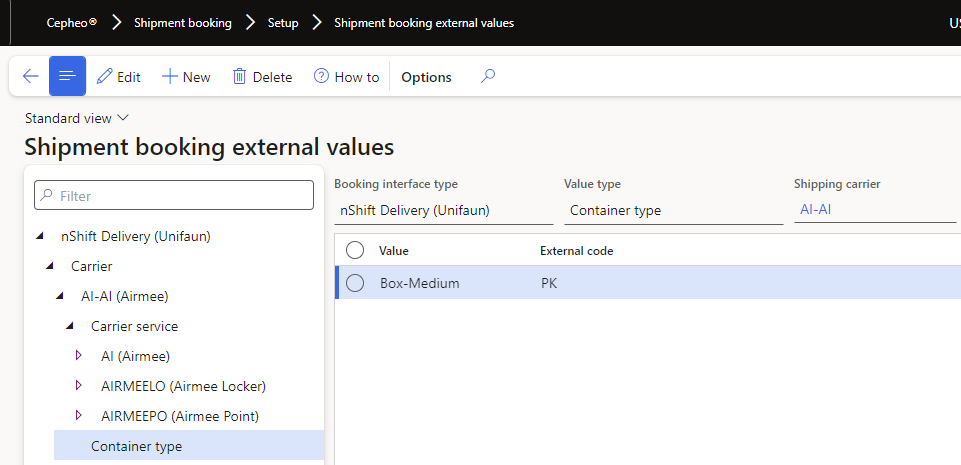Open the Options menu

[x=426, y=77]
